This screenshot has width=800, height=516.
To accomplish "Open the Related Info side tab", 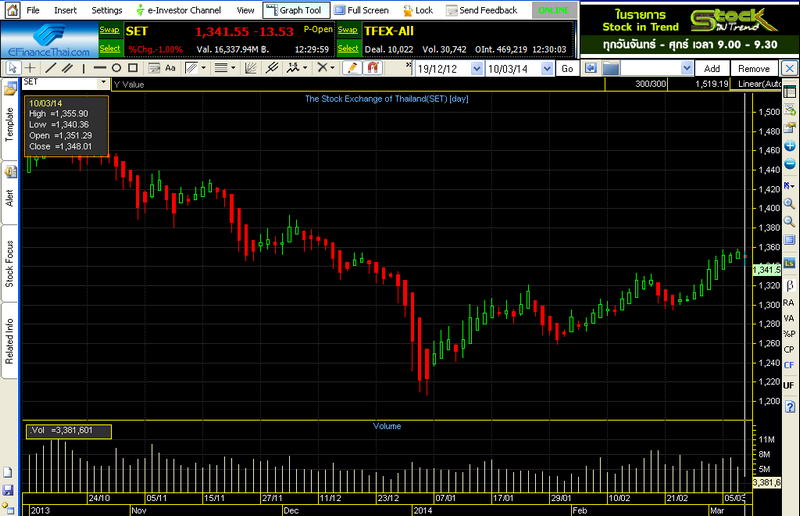I will pos(9,341).
